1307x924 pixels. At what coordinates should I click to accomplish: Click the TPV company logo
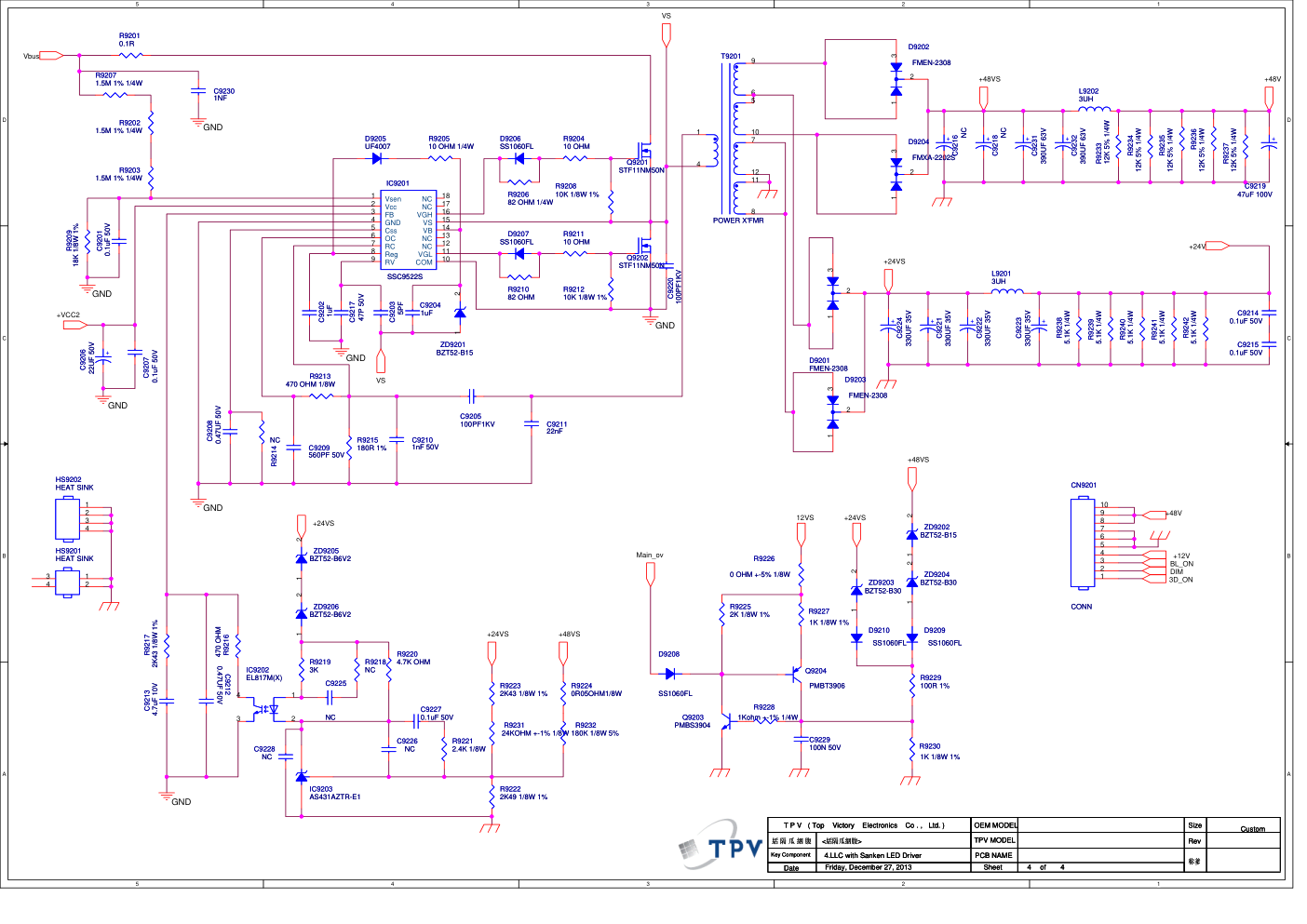tap(721, 845)
